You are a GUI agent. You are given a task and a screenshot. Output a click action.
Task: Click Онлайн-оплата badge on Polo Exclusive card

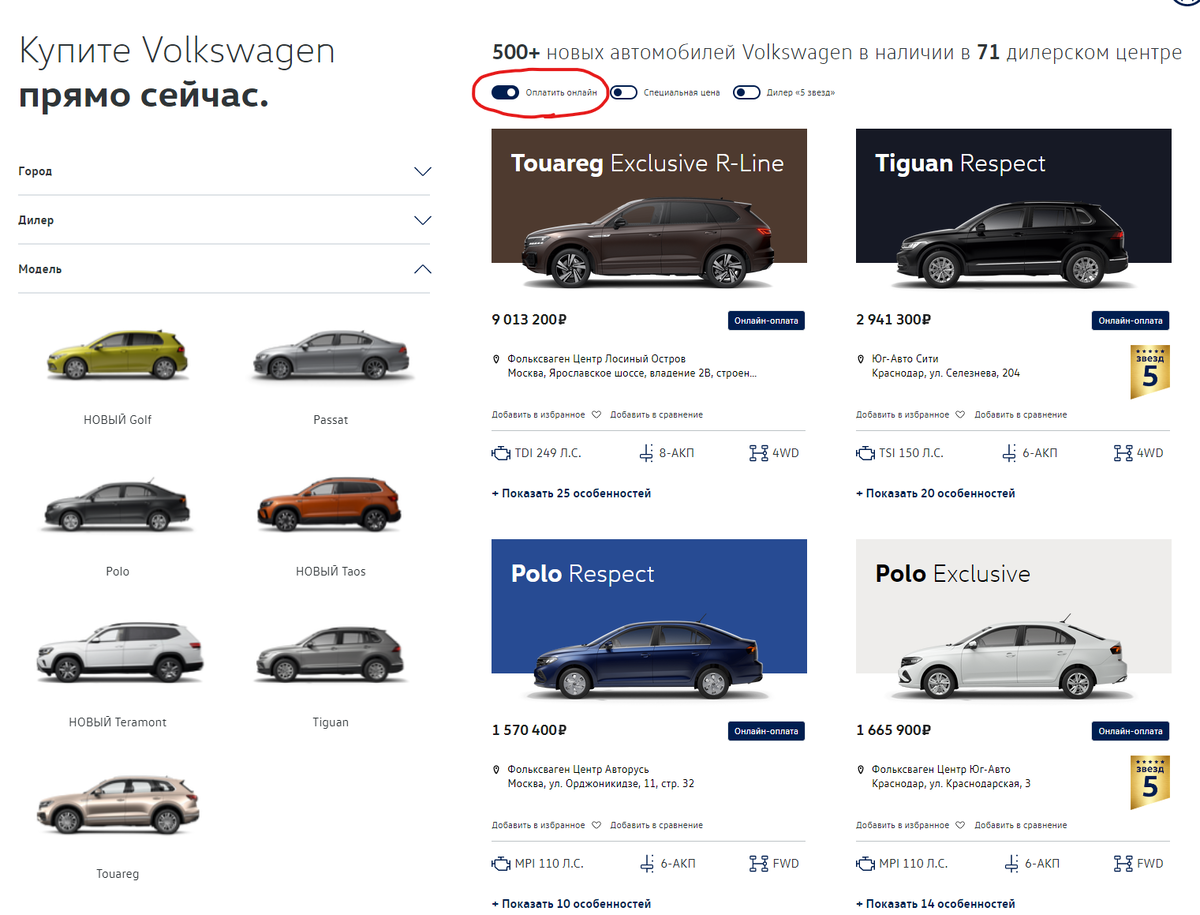pos(1130,731)
